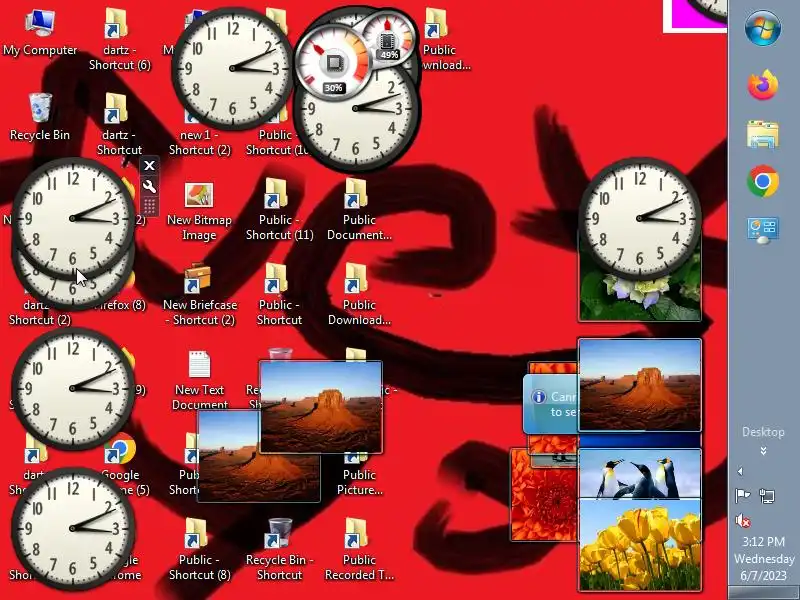Click the clock gadget above the hydrangea picture
Image resolution: width=800 pixels, height=600 pixels.
(x=640, y=218)
